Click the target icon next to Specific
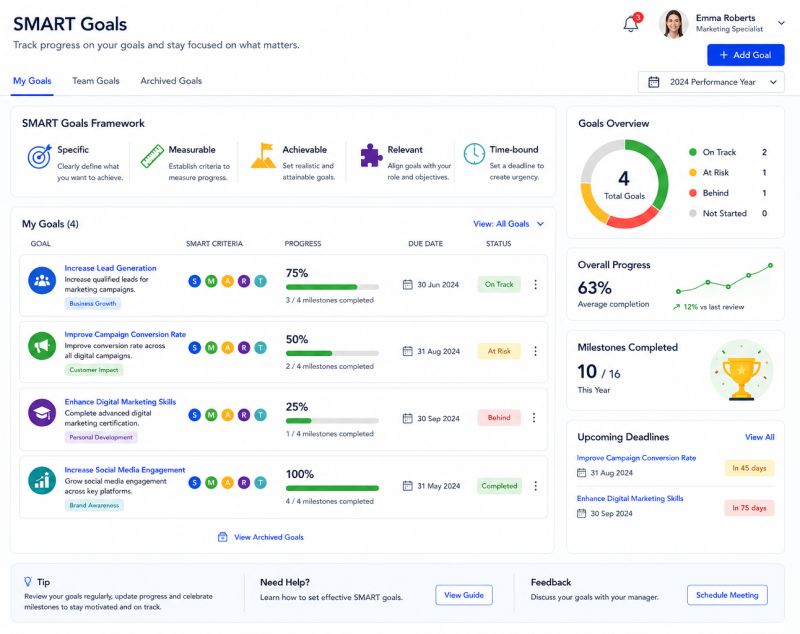 tap(39, 156)
